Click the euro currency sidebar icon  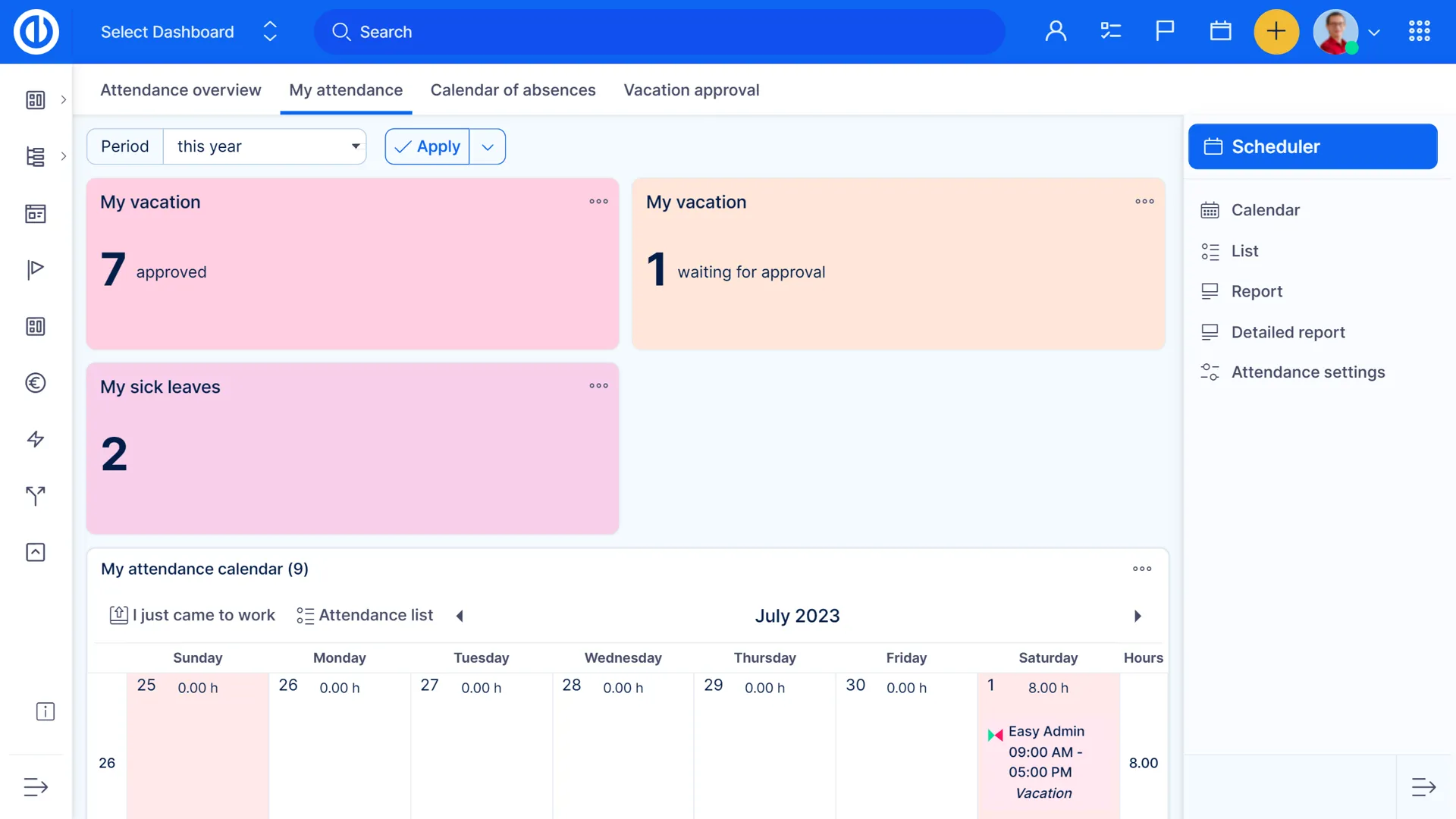36,383
